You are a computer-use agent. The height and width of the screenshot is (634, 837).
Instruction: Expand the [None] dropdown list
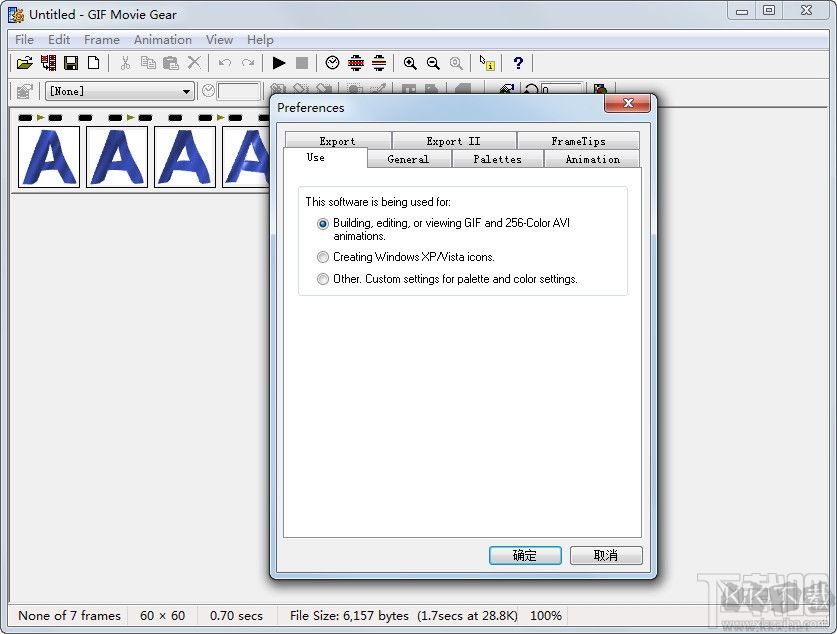coord(186,91)
